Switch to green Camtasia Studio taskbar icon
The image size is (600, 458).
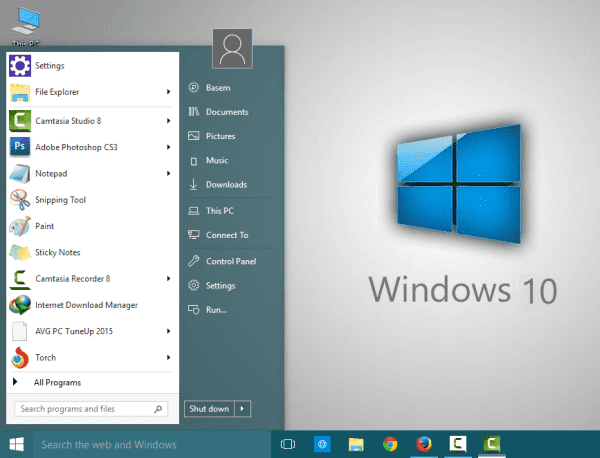pos(492,444)
